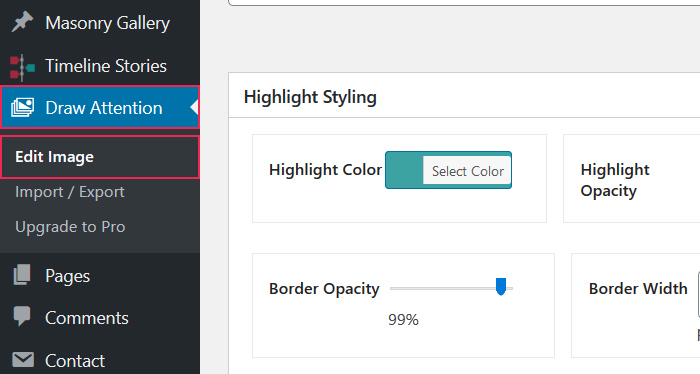Click the Comments speech bubble icon
Image resolution: width=700 pixels, height=374 pixels.
coord(22,316)
